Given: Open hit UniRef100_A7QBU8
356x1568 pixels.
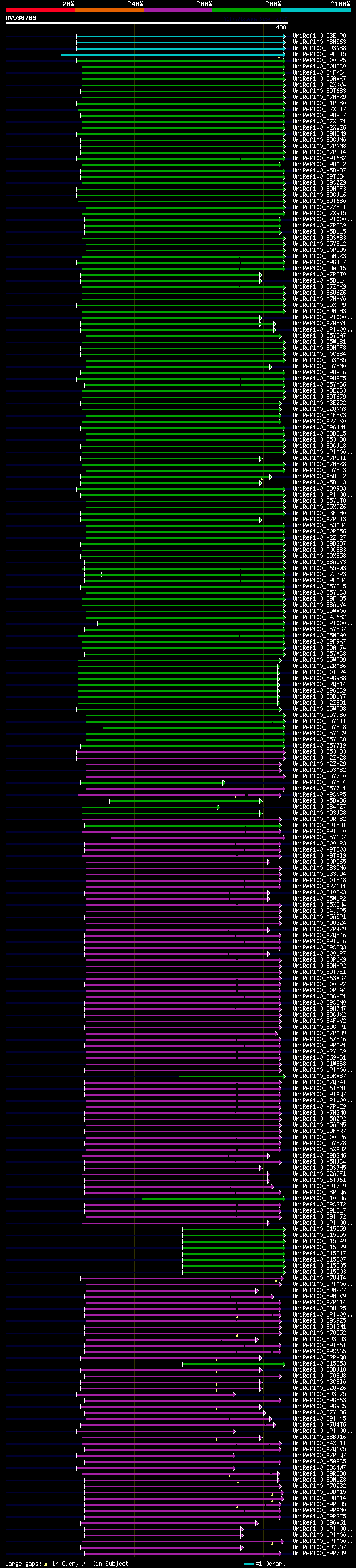Looking at the screenshot, I should 319,1376.
